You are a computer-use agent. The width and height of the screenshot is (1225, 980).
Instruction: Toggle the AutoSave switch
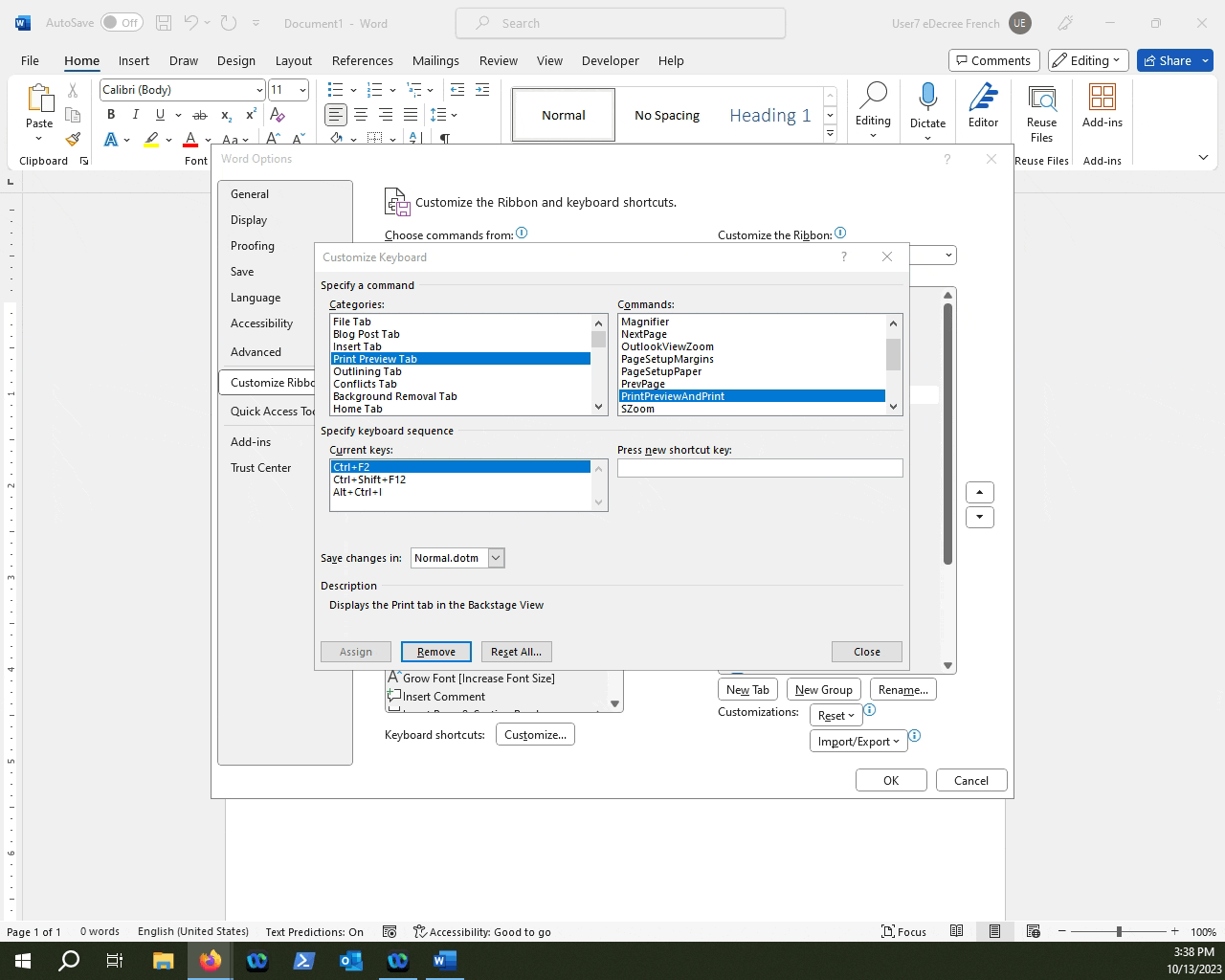pyautogui.click(x=122, y=23)
